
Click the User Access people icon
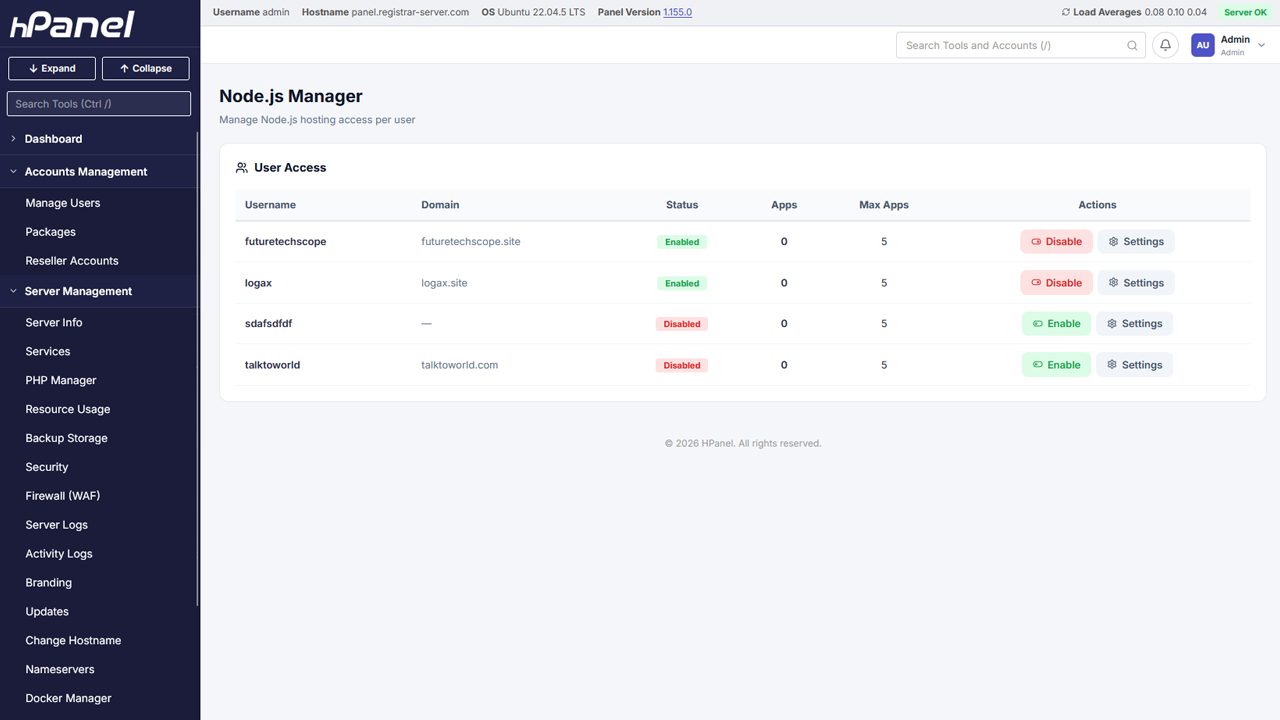(242, 168)
